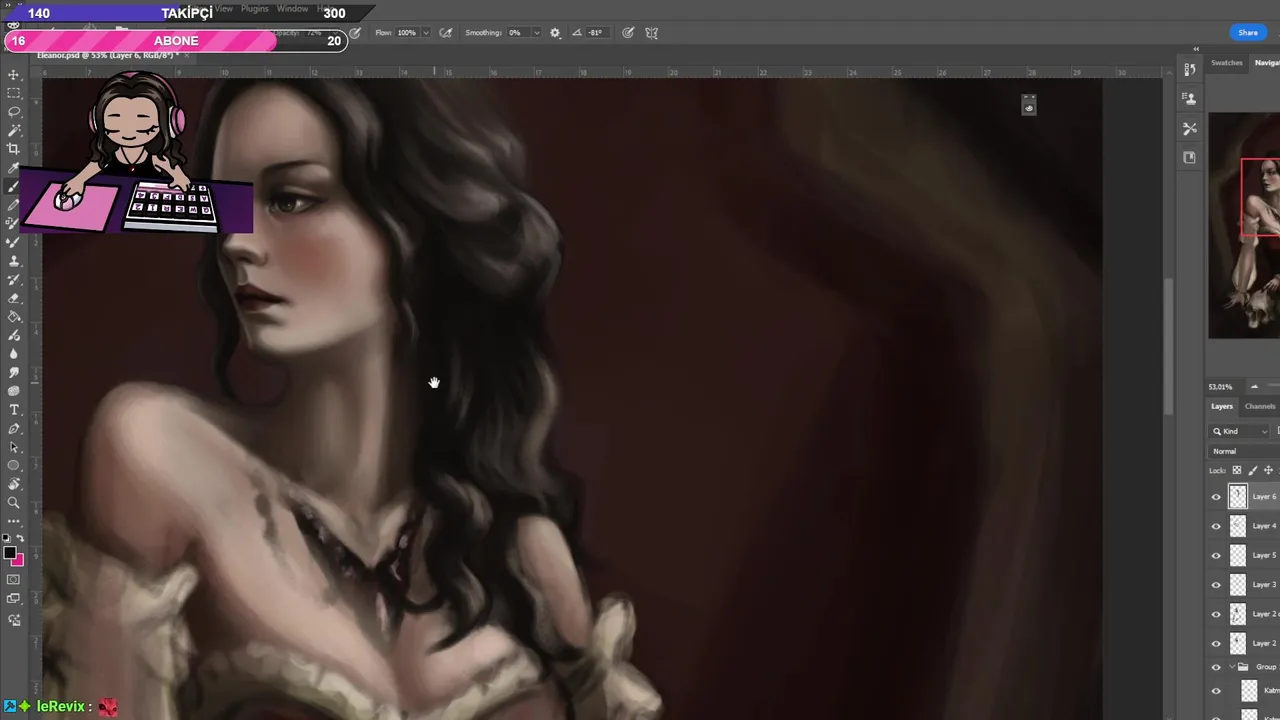Hide Layer 4 visibility eye
Image resolution: width=1280 pixels, height=720 pixels.
tap(1216, 526)
